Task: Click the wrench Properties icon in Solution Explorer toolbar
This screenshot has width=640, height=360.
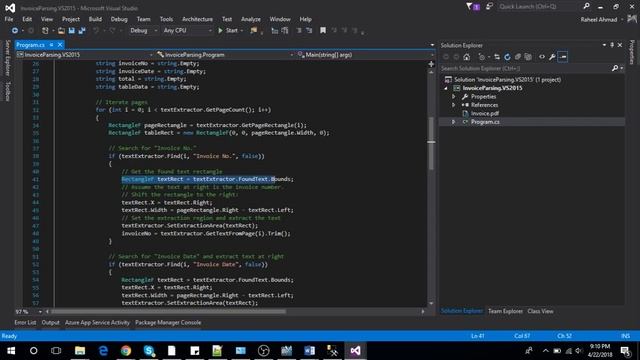Action: (x=552, y=57)
